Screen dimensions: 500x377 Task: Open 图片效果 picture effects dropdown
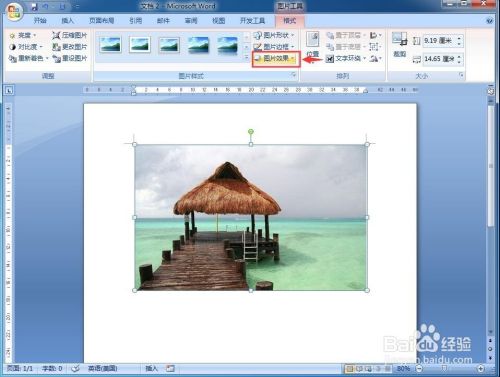point(275,59)
